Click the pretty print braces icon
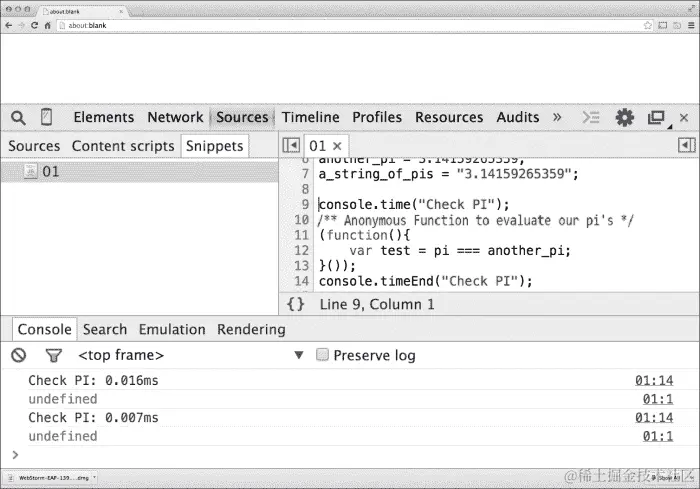The height and width of the screenshot is (489, 700). point(296,304)
